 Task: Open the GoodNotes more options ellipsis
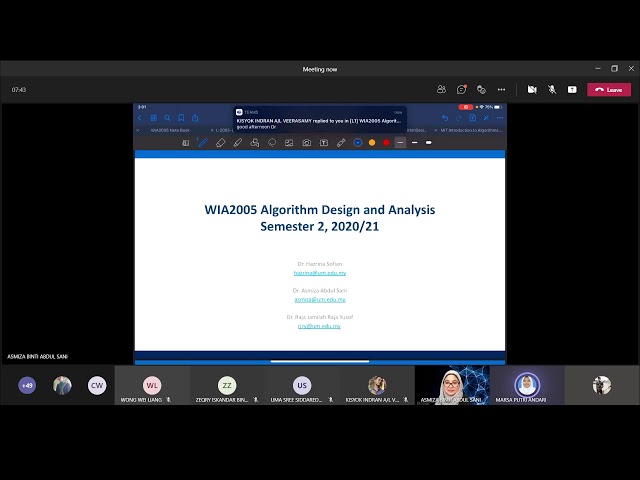500,118
